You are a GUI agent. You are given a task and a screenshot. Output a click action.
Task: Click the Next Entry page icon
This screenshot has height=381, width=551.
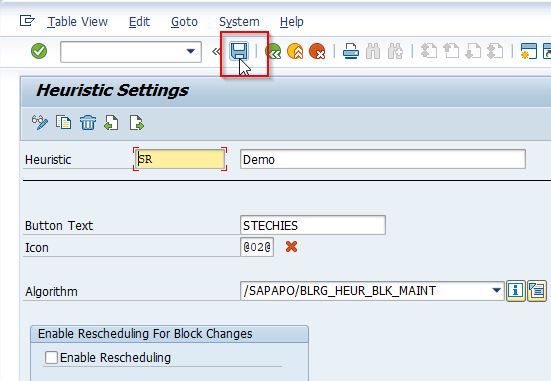click(x=136, y=123)
